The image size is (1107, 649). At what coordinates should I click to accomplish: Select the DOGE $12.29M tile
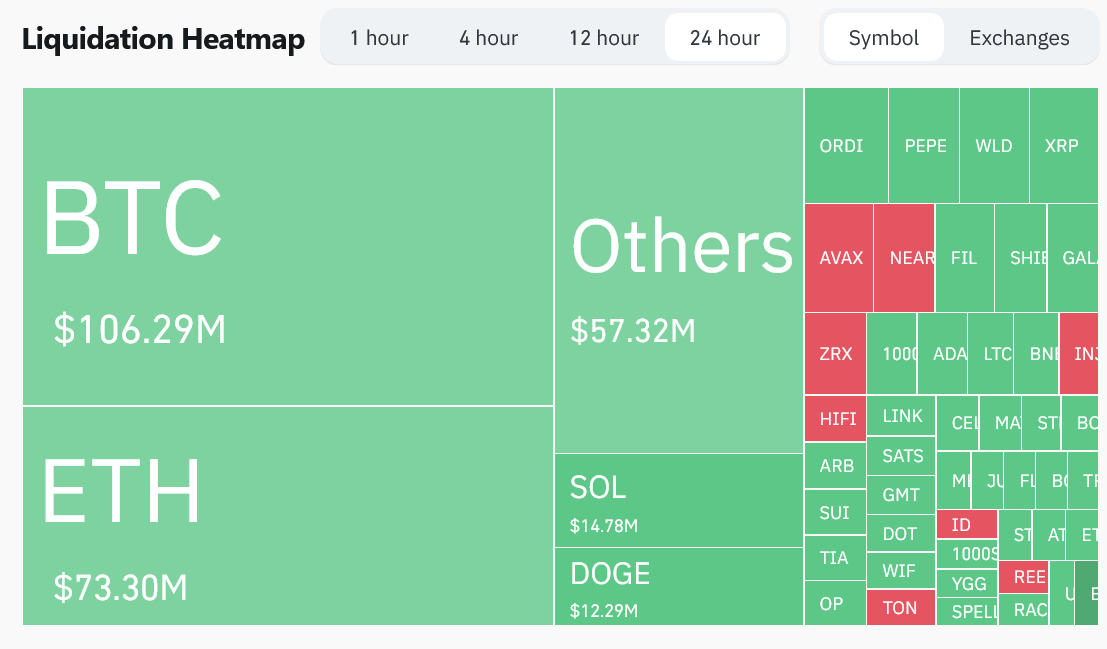[679, 586]
